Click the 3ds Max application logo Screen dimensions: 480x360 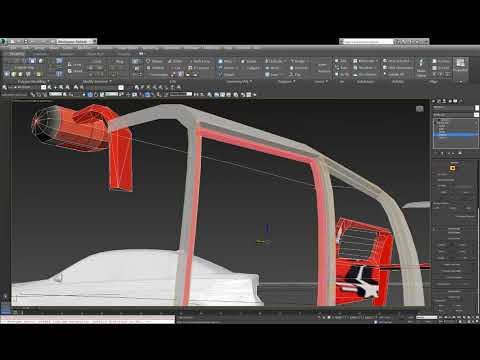click(4, 41)
